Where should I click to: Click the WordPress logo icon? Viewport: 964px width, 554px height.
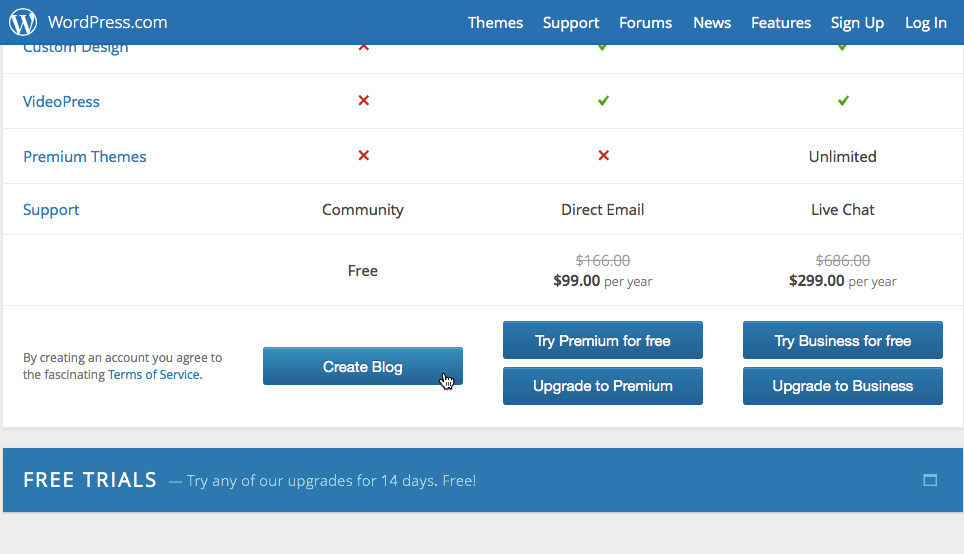(23, 22)
